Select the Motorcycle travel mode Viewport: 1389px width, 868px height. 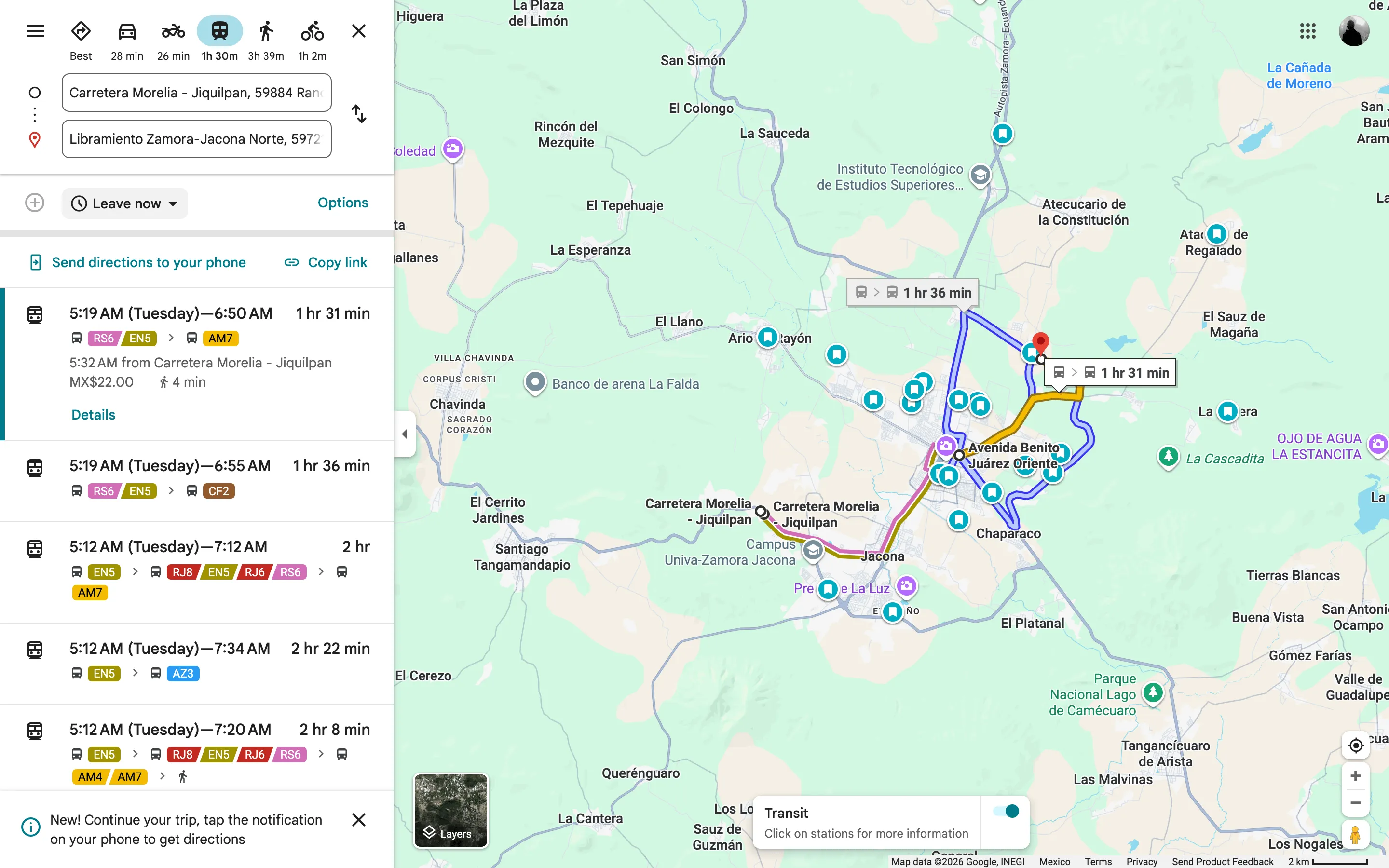tap(173, 39)
